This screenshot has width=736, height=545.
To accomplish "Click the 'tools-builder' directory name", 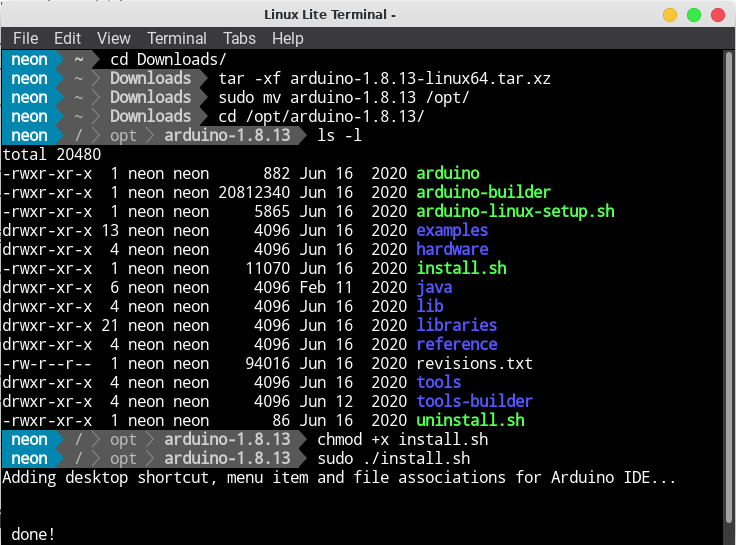I will [475, 401].
